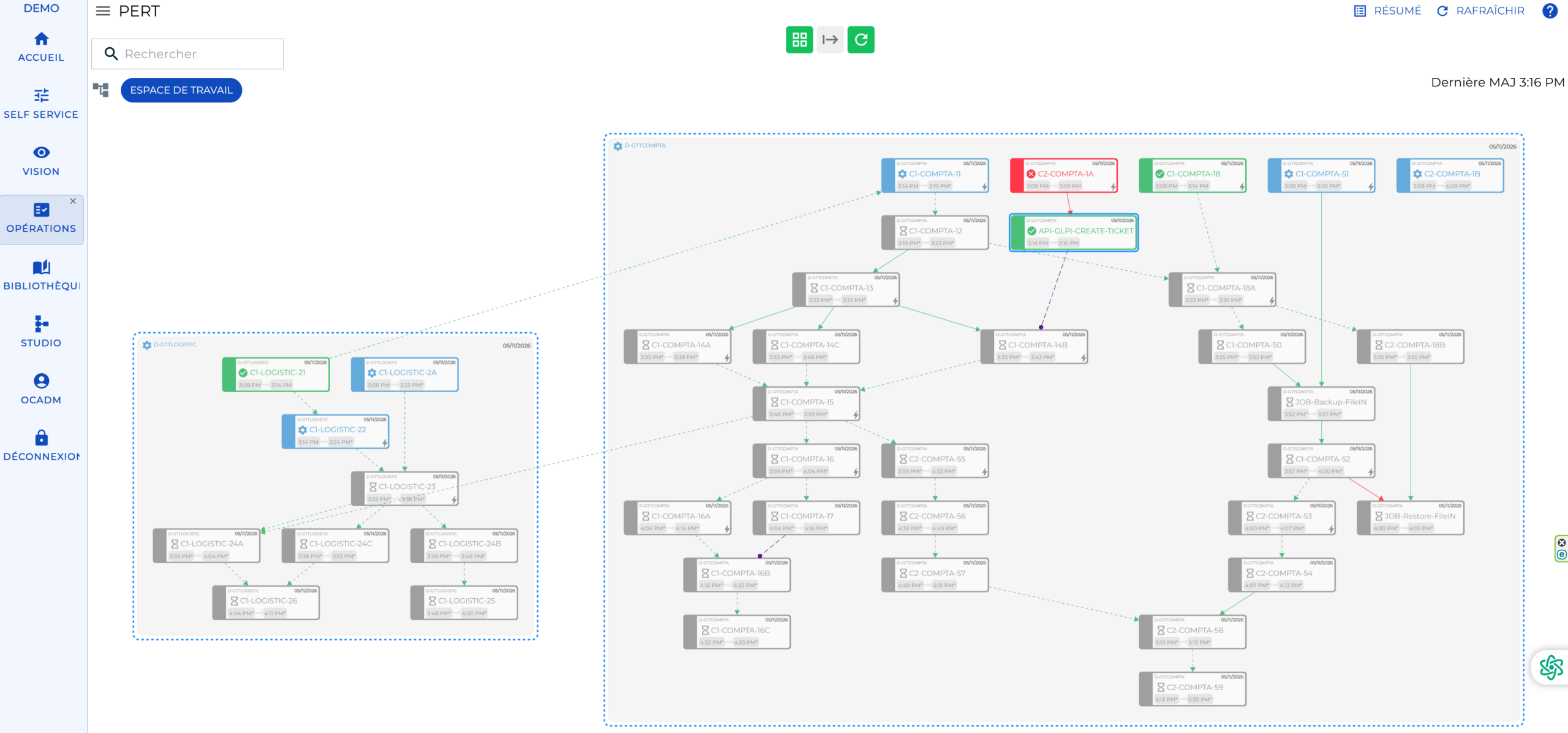Click the arrow orientation toolbar button
The image size is (1568, 733).
click(830, 40)
